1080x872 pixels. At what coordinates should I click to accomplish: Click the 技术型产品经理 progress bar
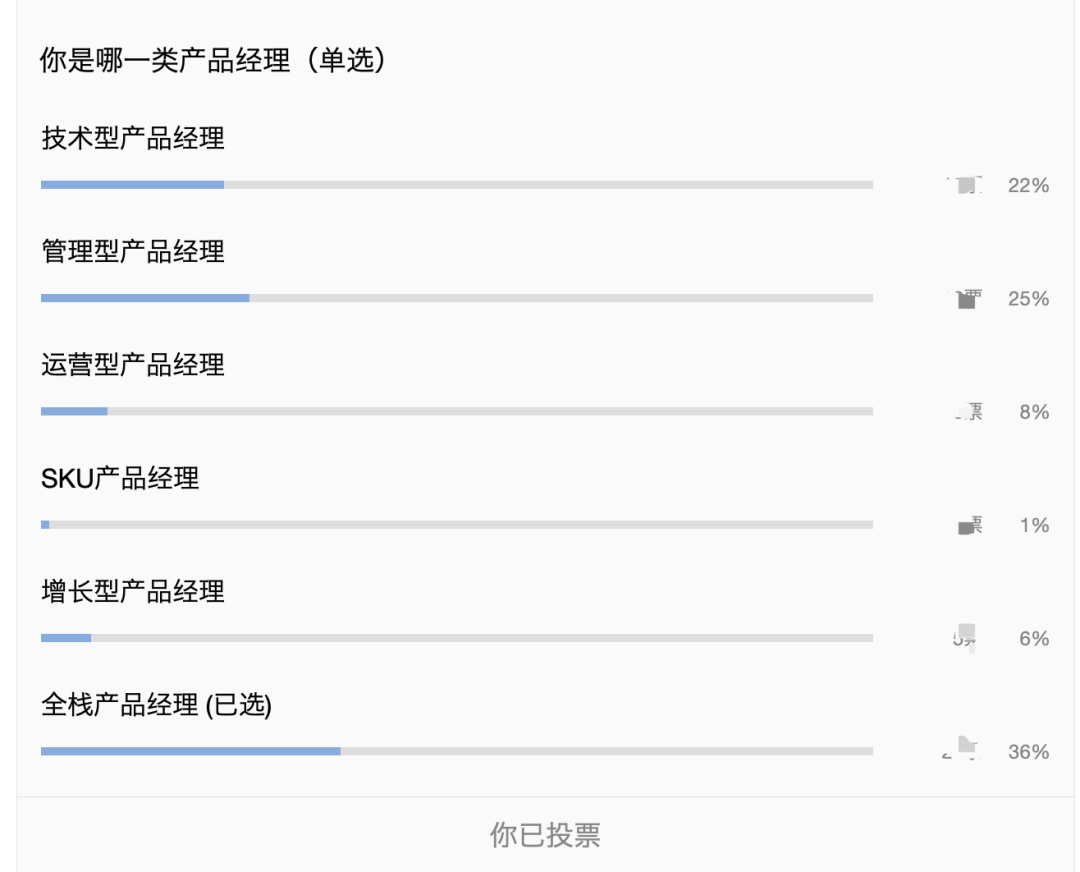point(456,185)
